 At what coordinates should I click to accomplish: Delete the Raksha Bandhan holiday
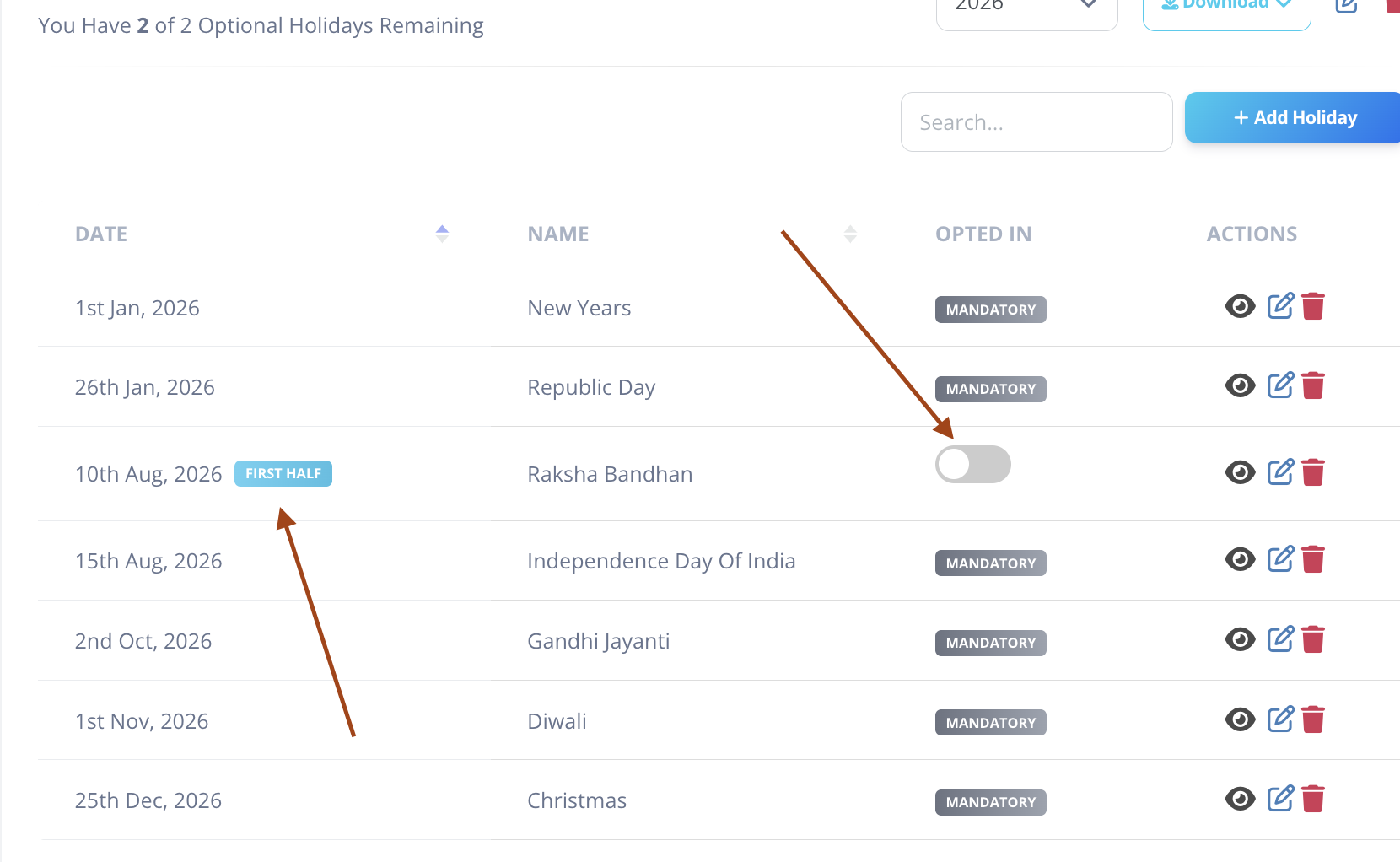click(x=1313, y=472)
